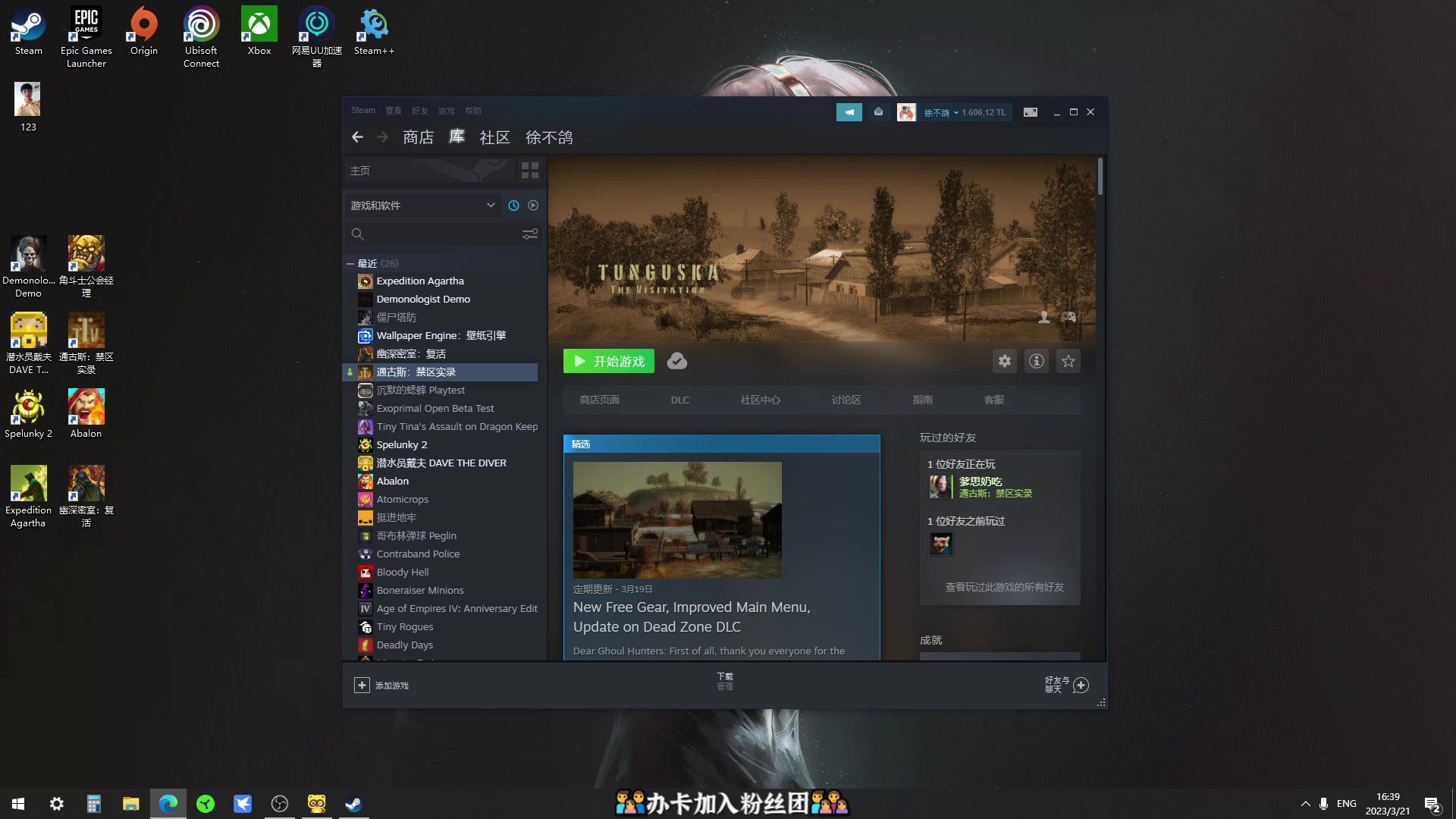Show game info icon
The image size is (1456, 819).
click(1037, 361)
